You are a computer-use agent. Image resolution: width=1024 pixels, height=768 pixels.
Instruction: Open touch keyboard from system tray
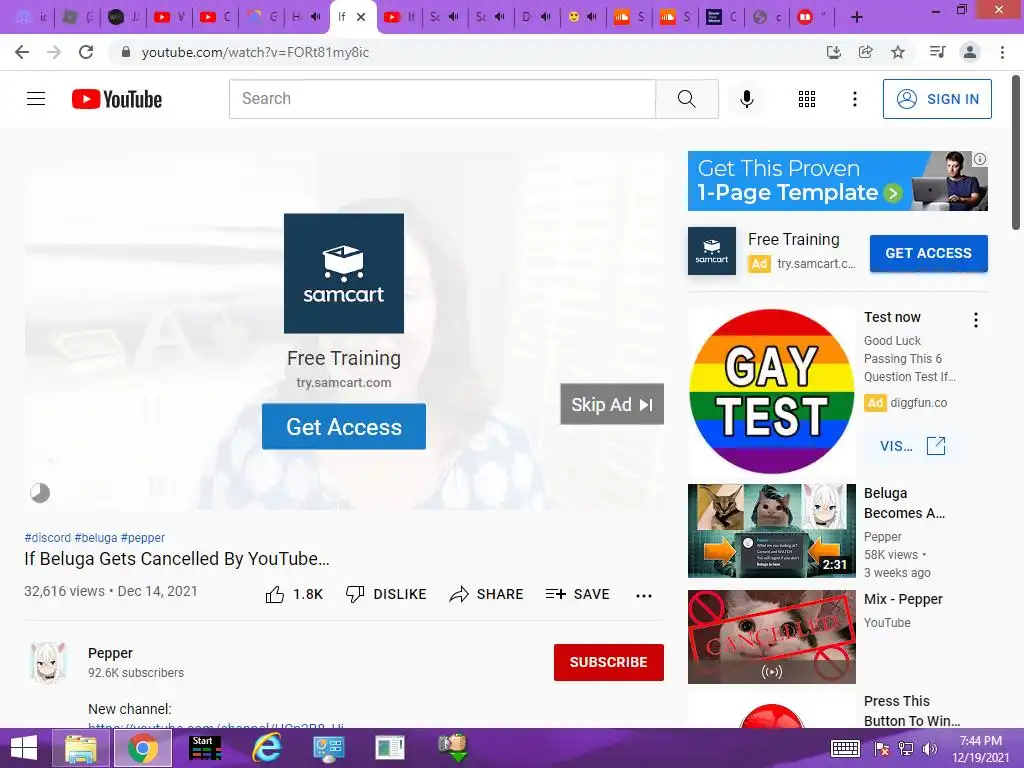pyautogui.click(x=845, y=748)
